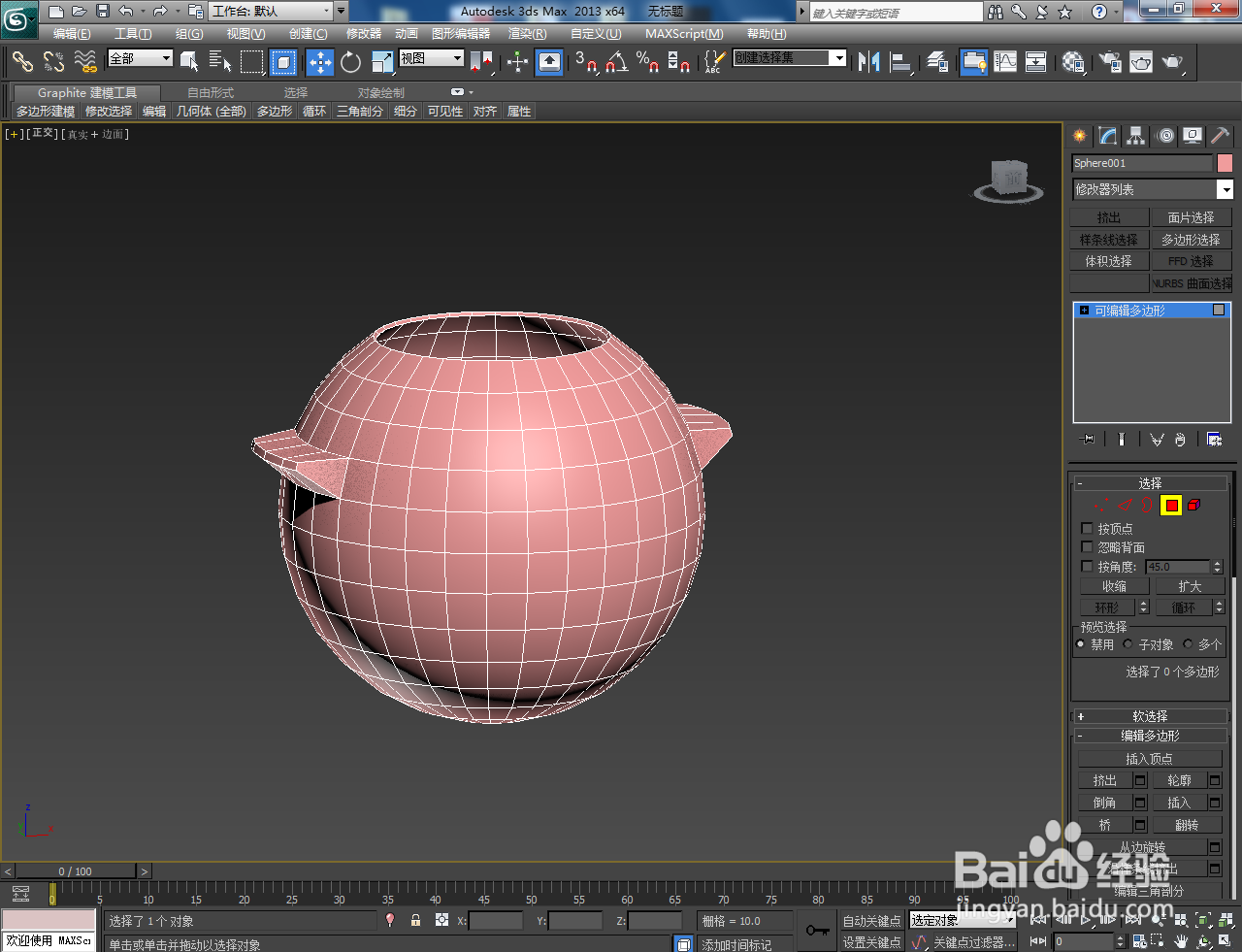The image size is (1242, 952).
Task: Toggle the Spinner Snap icon
Action: [x=679, y=62]
